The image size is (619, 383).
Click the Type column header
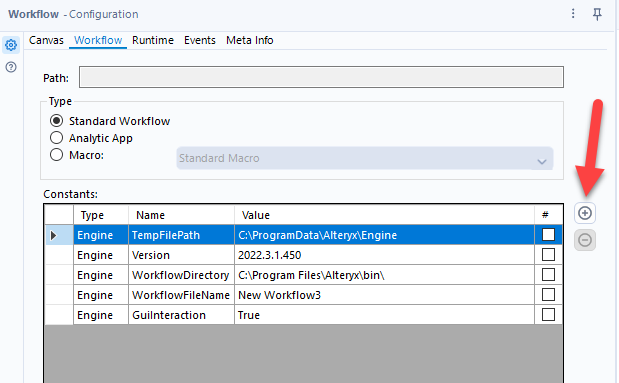point(101,215)
